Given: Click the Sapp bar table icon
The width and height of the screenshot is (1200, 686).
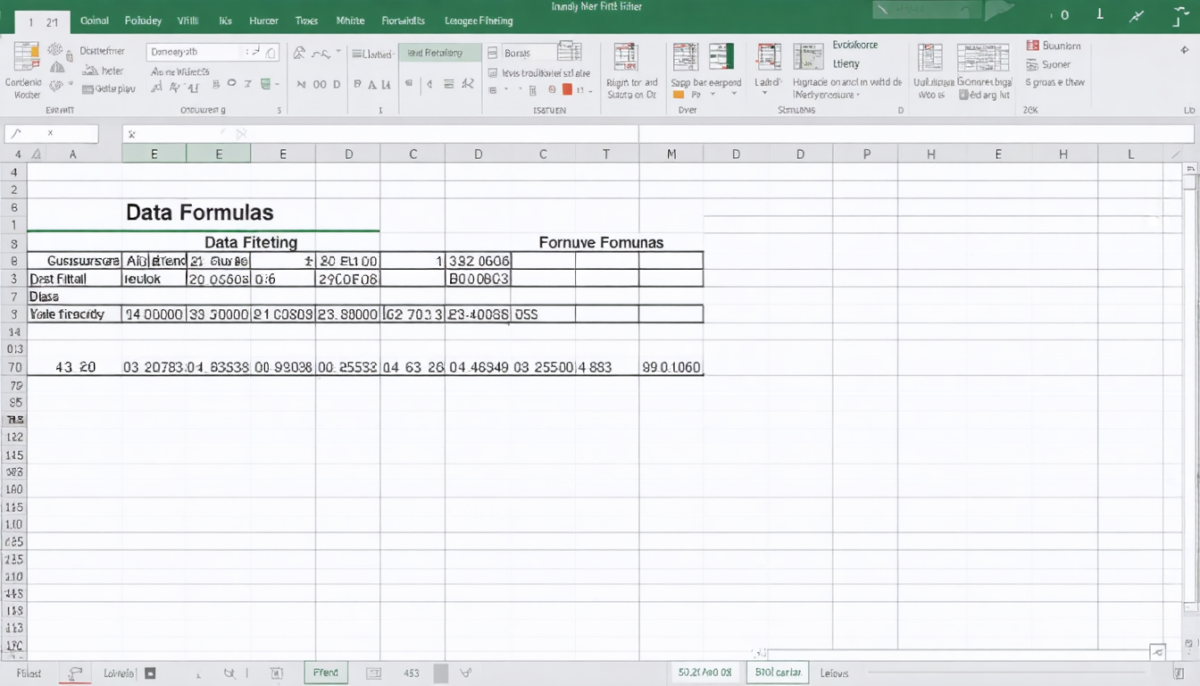Looking at the screenshot, I should (685, 58).
